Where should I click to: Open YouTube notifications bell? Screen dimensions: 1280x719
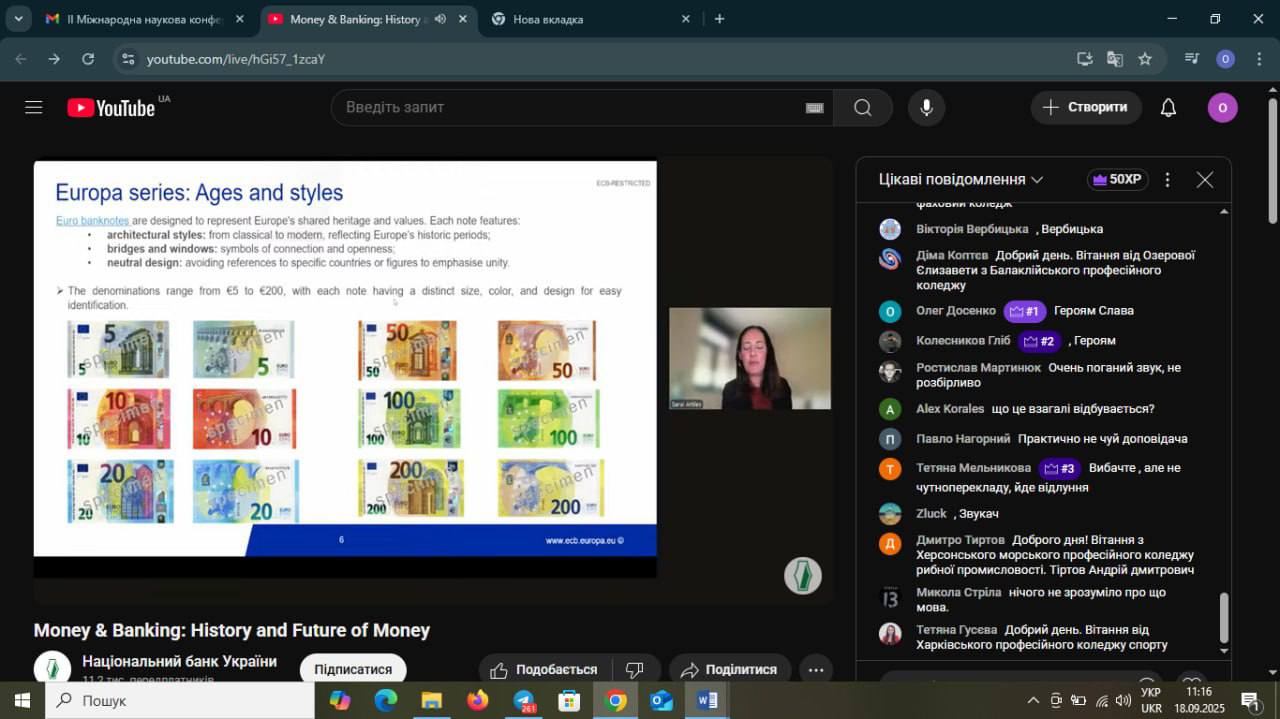pyautogui.click(x=1168, y=107)
